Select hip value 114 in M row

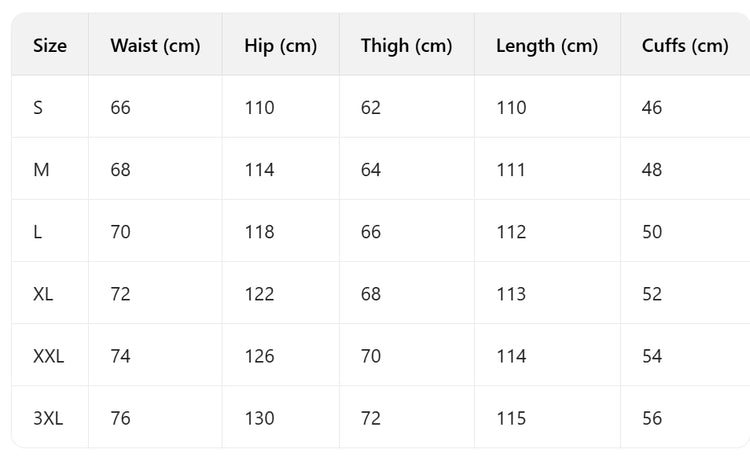[259, 170]
